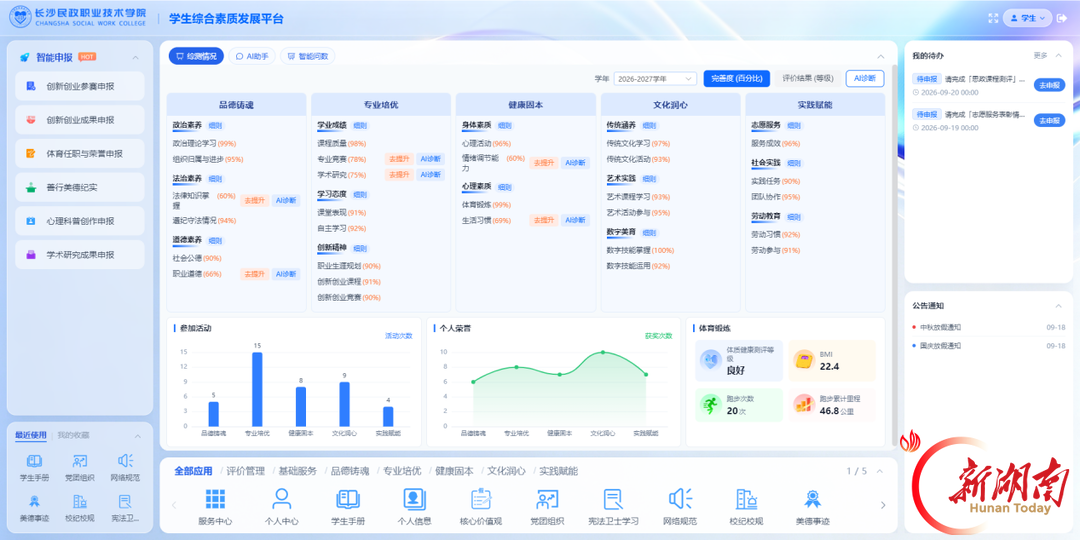Screen dimensions: 1080x540
Task: Click the 文化润心 point on 个人荣誉 chart
Action: click(603, 352)
